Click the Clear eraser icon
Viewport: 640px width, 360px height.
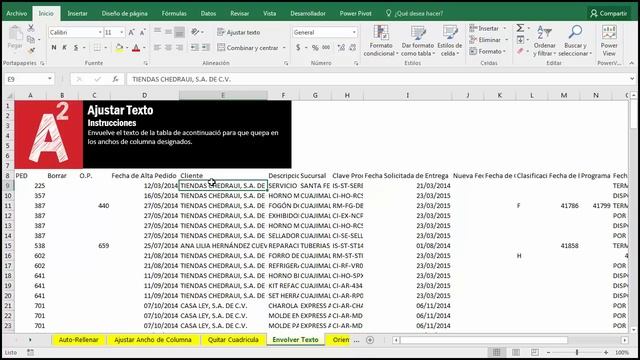[x=520, y=51]
